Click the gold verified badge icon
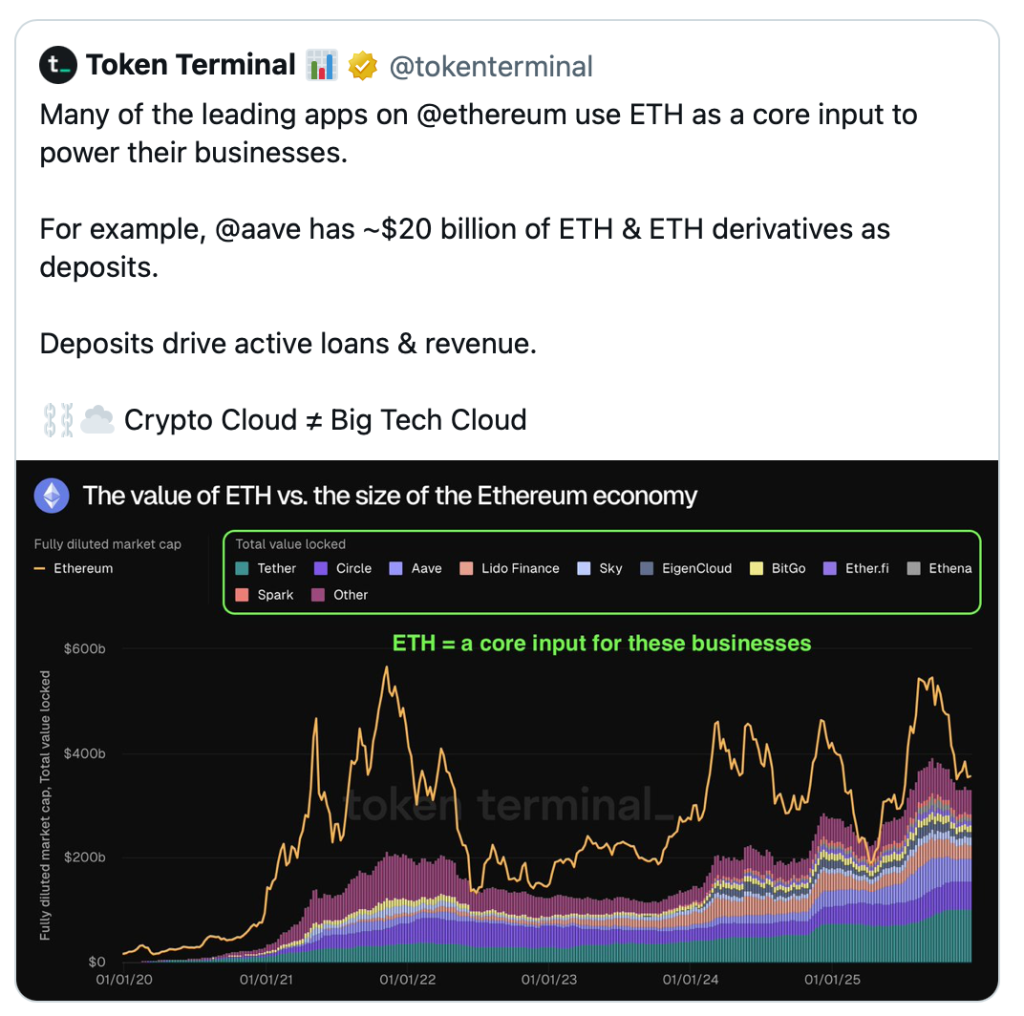 pyautogui.click(x=362, y=67)
